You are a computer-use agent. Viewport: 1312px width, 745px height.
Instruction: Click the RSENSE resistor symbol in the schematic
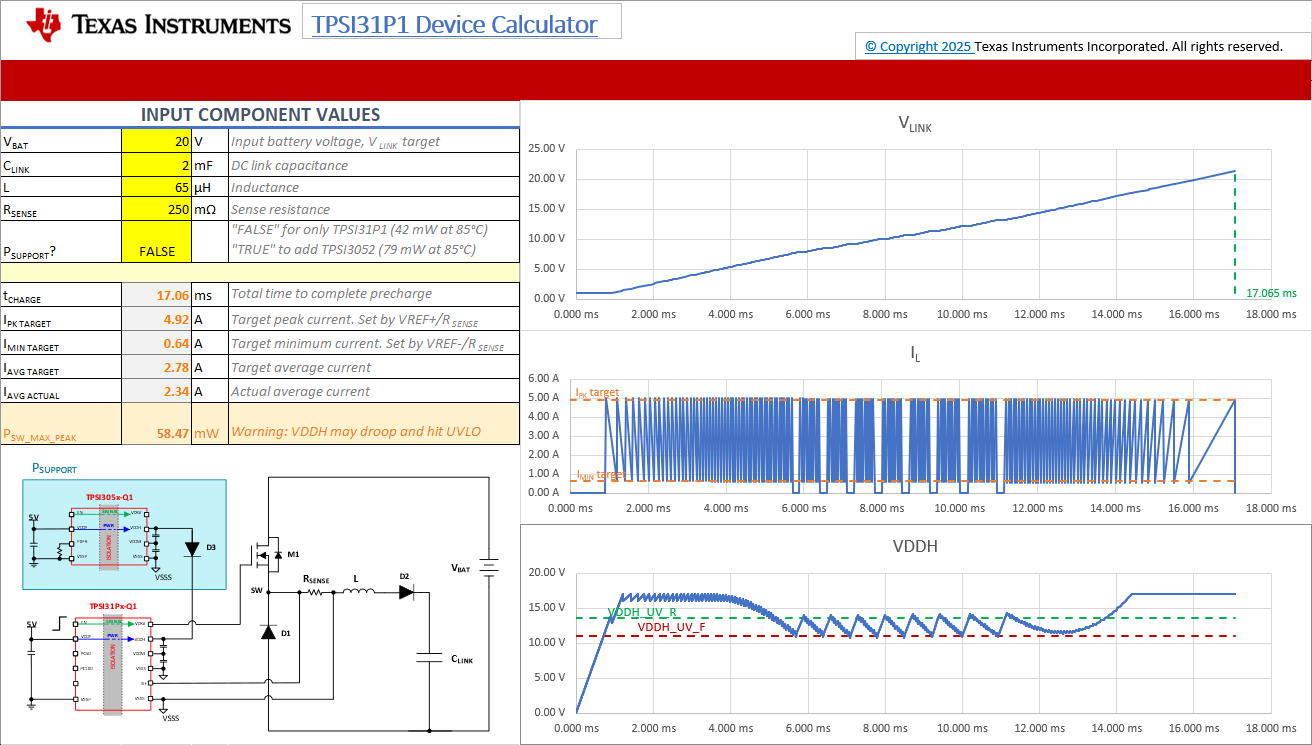click(x=317, y=593)
